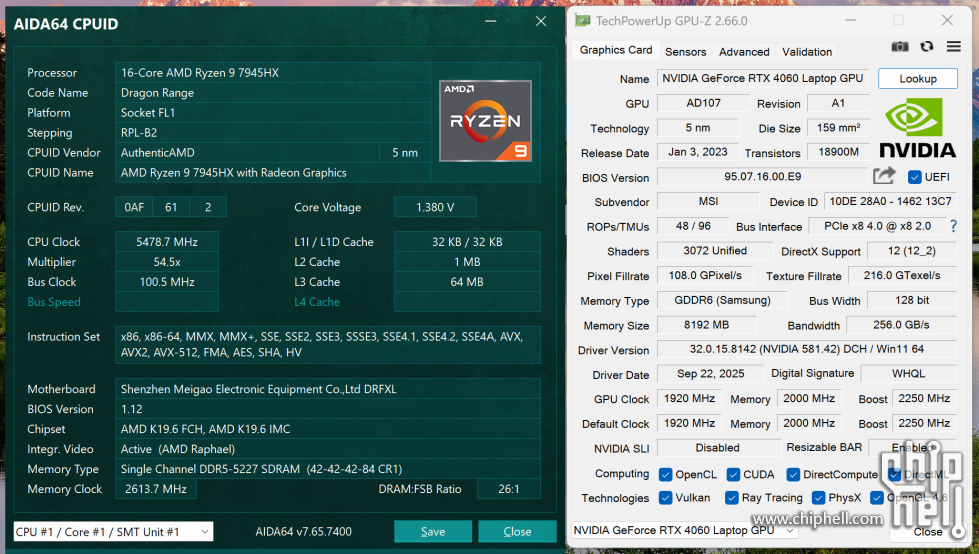Click the GPU-Z screenshot camera icon
This screenshot has width=979, height=554.
(900, 47)
